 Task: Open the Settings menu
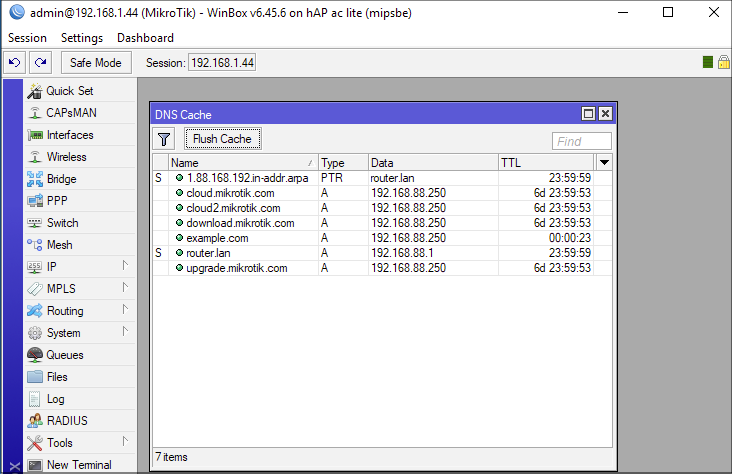click(x=82, y=38)
